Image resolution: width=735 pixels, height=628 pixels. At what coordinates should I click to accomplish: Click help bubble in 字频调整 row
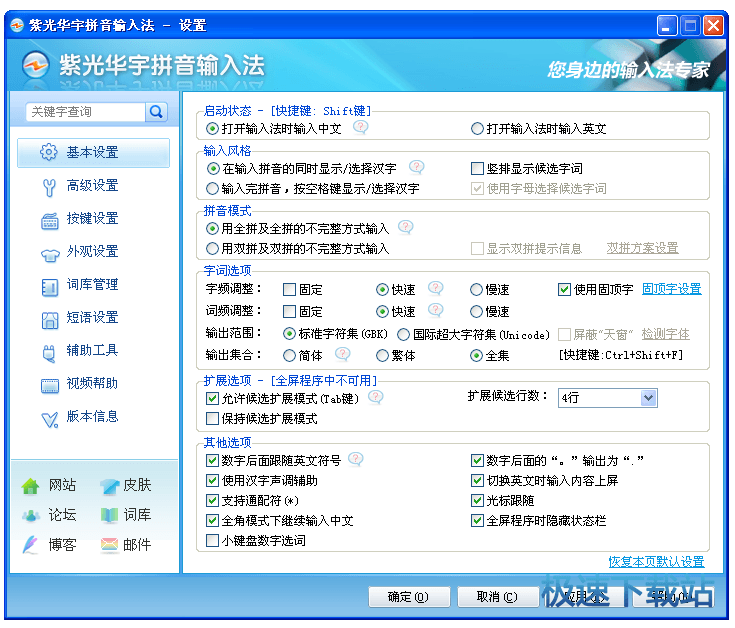tap(436, 288)
